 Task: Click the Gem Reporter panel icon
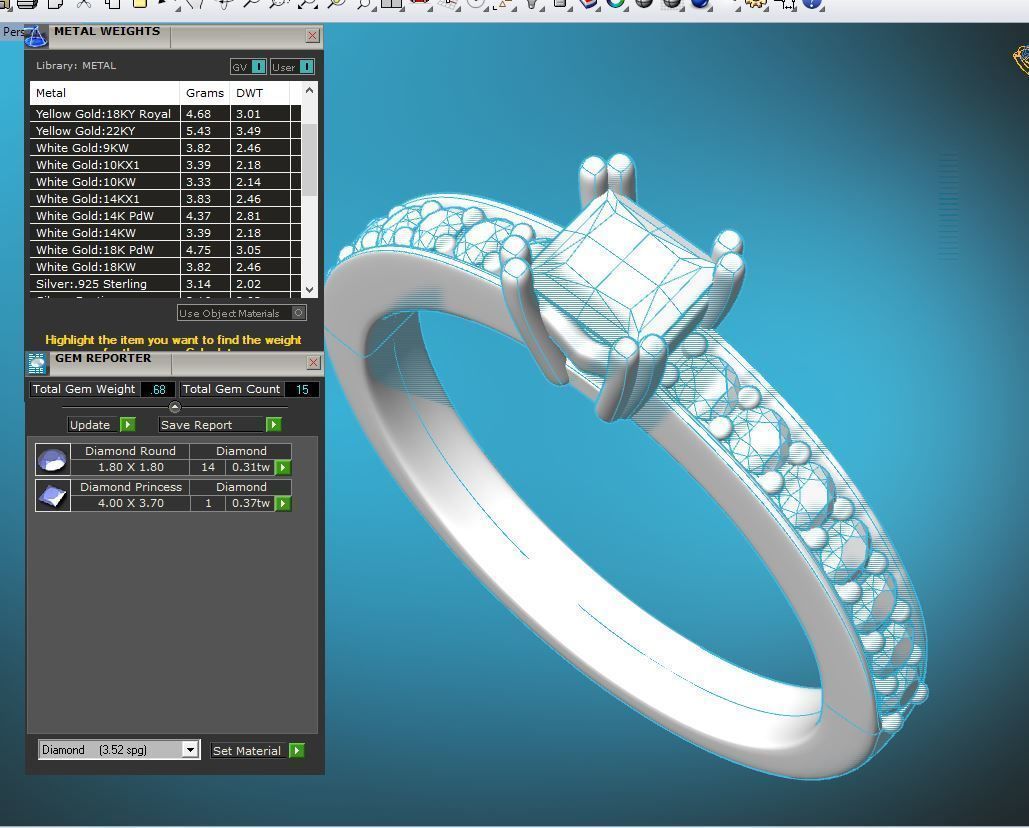point(37,363)
